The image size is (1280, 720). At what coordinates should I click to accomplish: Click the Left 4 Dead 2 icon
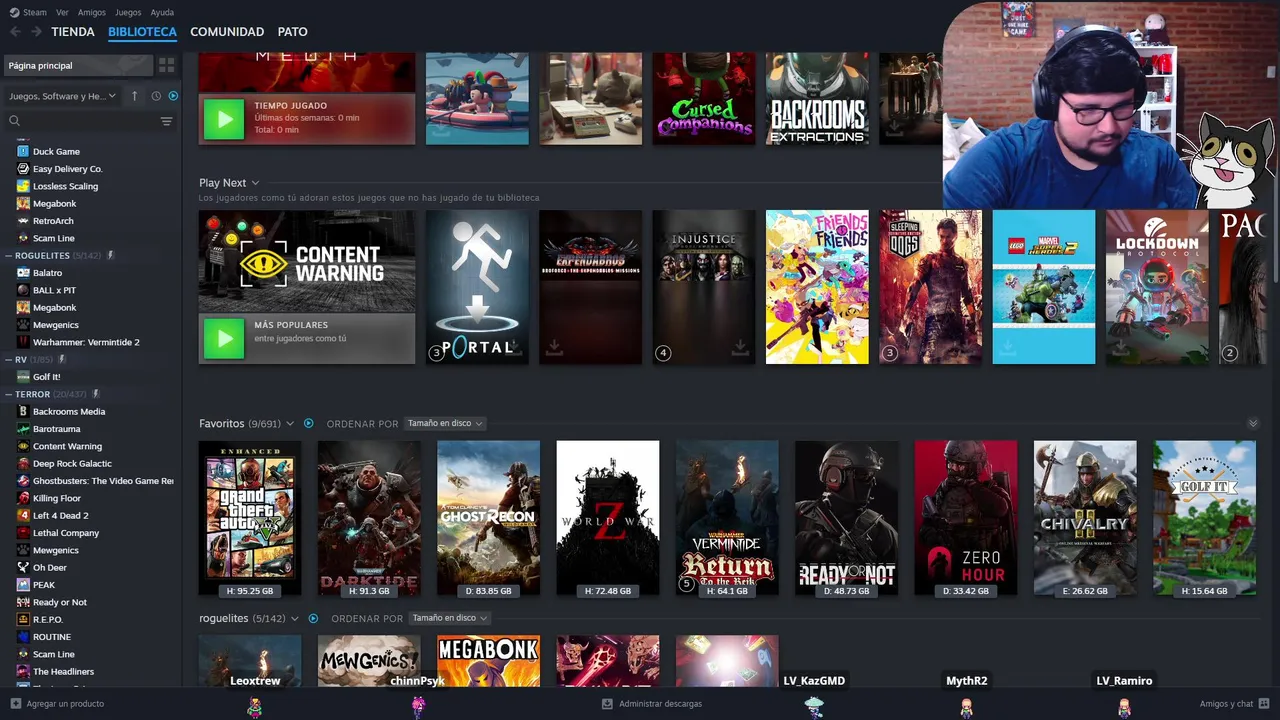click(x=23, y=516)
